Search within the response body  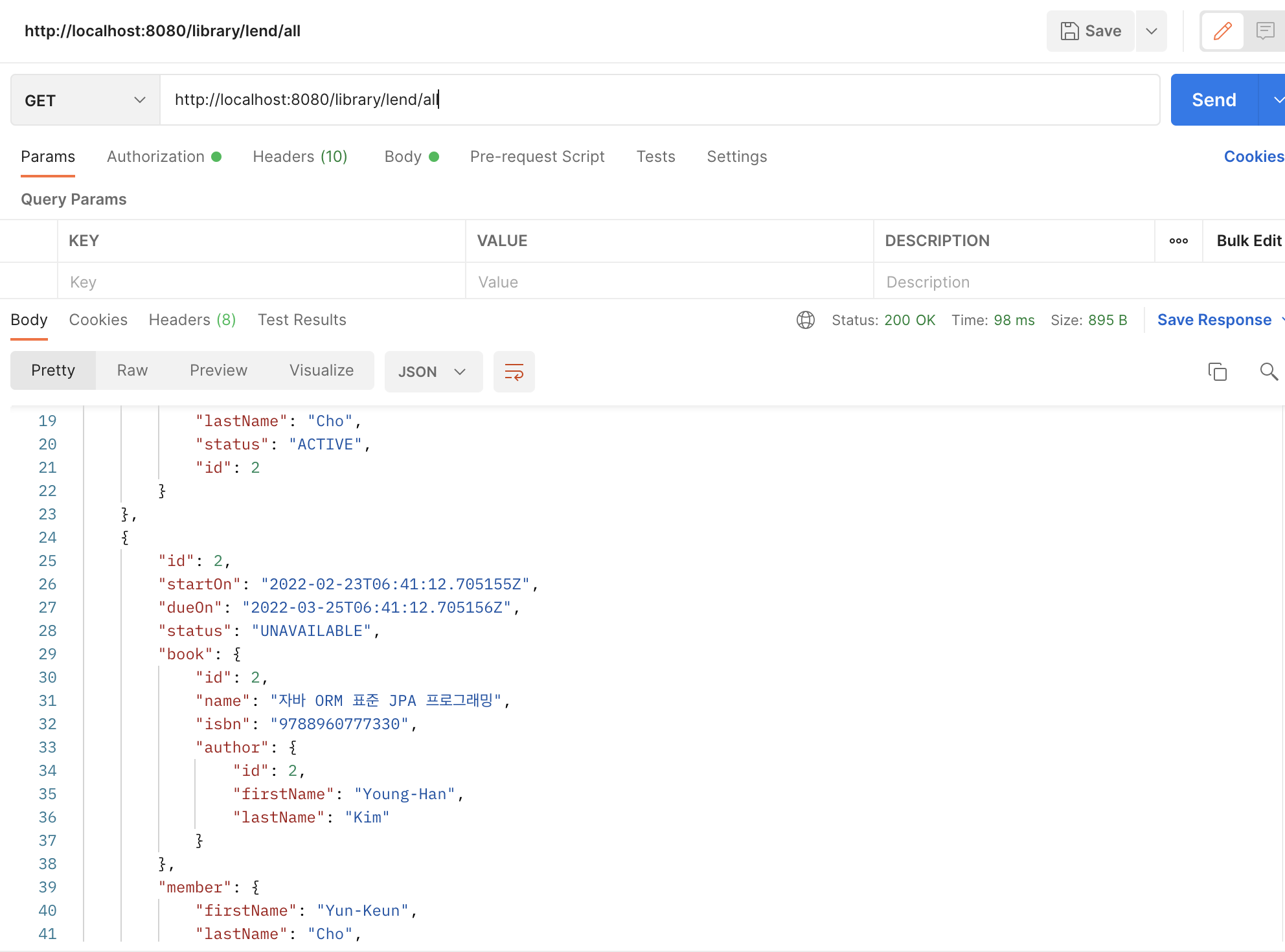pos(1268,372)
